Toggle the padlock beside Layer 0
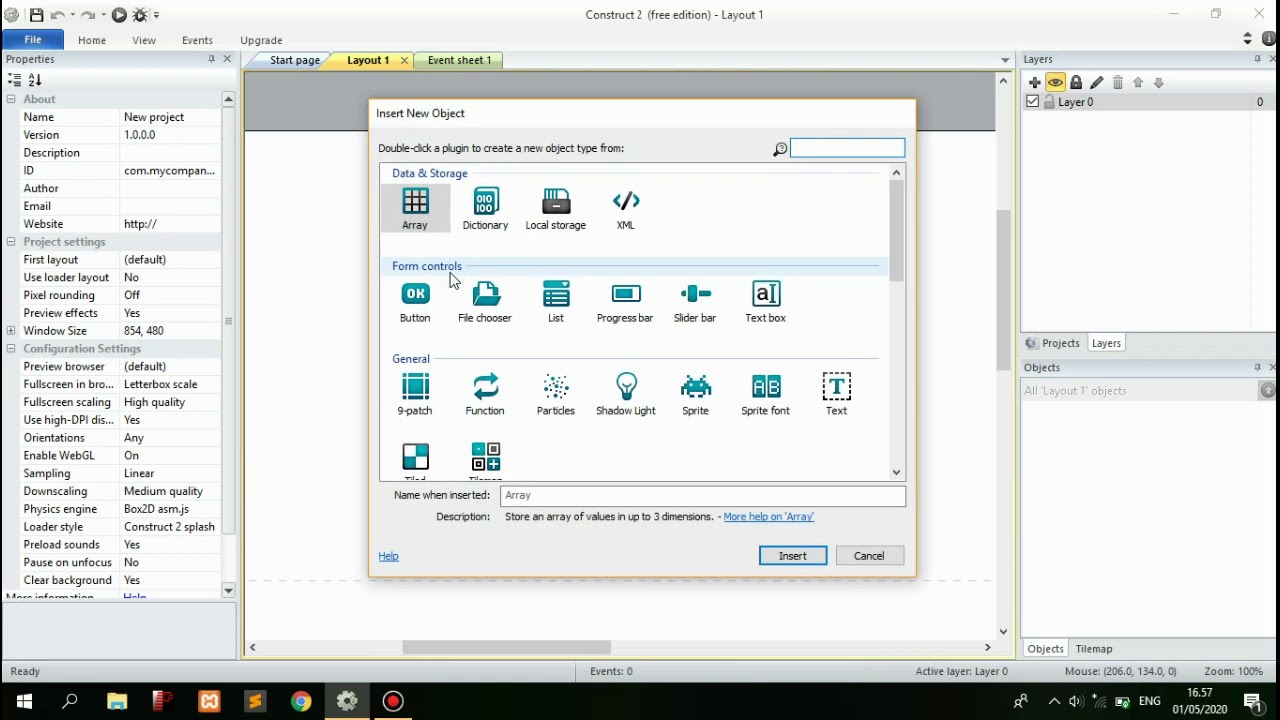This screenshot has width=1280, height=720. point(1049,102)
